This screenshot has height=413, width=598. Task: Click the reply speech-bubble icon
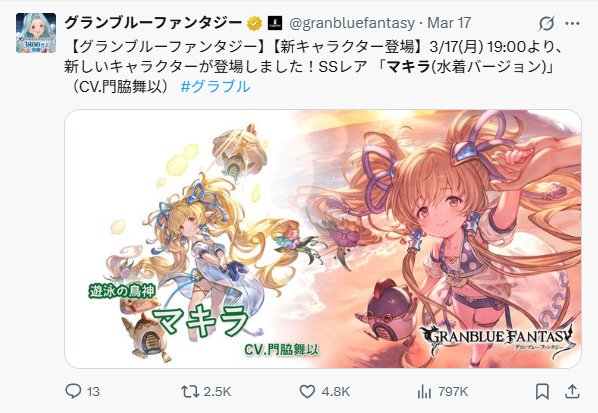tap(73, 391)
